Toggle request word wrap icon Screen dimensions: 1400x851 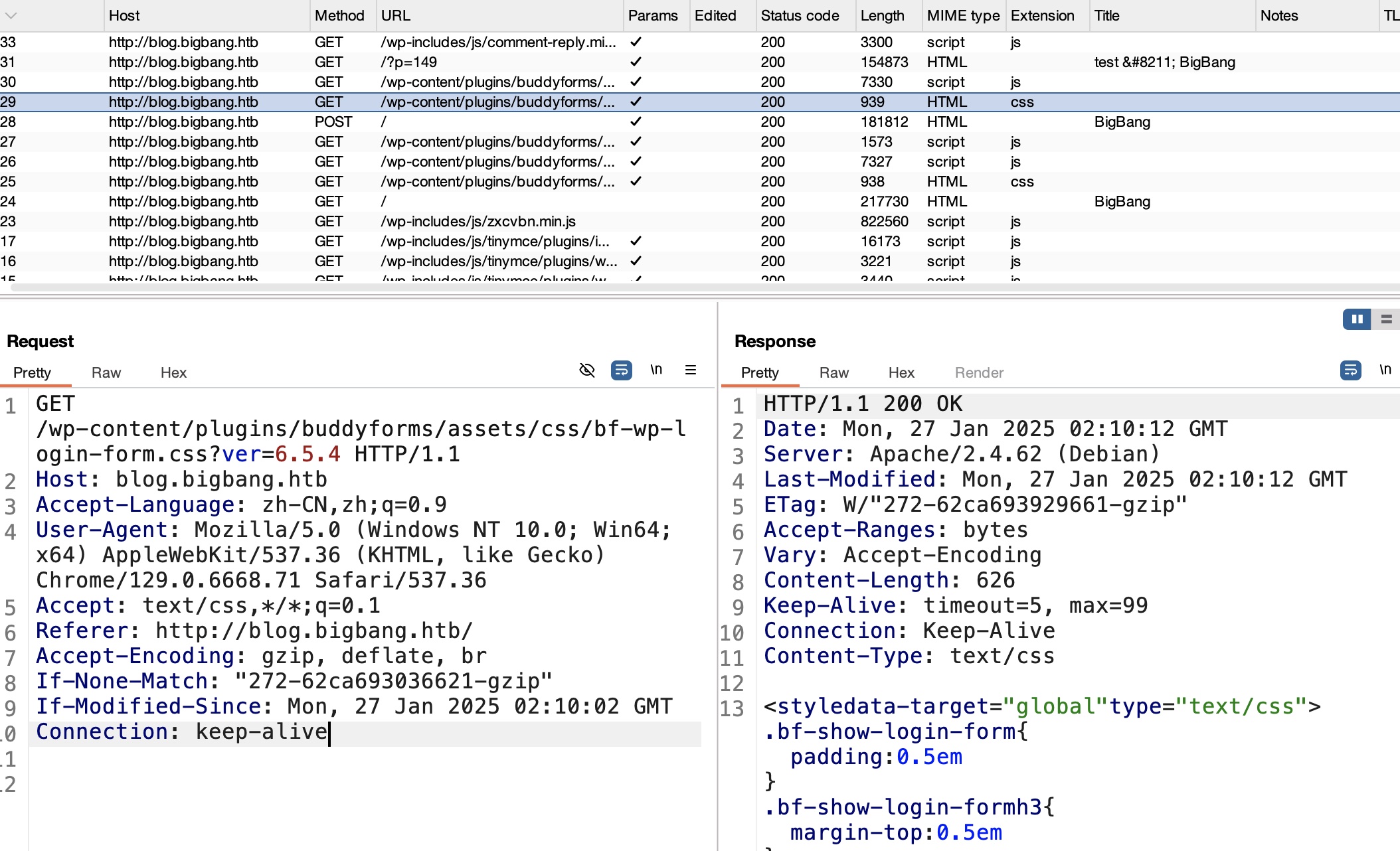[621, 370]
